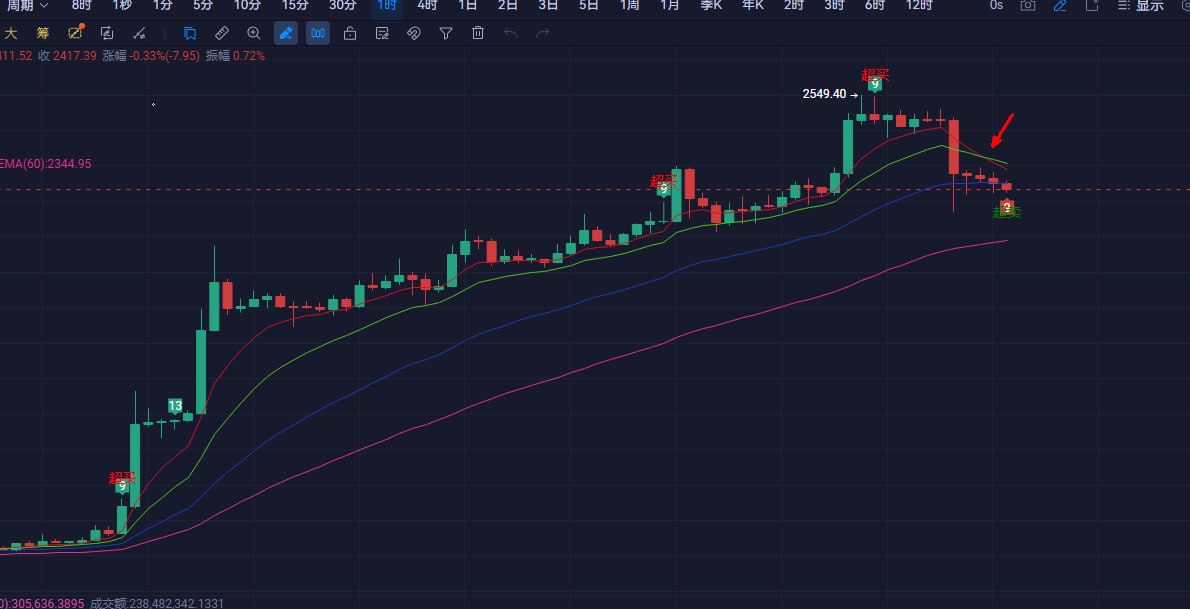Select the active 1时 timeframe
1190x609 pixels.
(x=387, y=5)
